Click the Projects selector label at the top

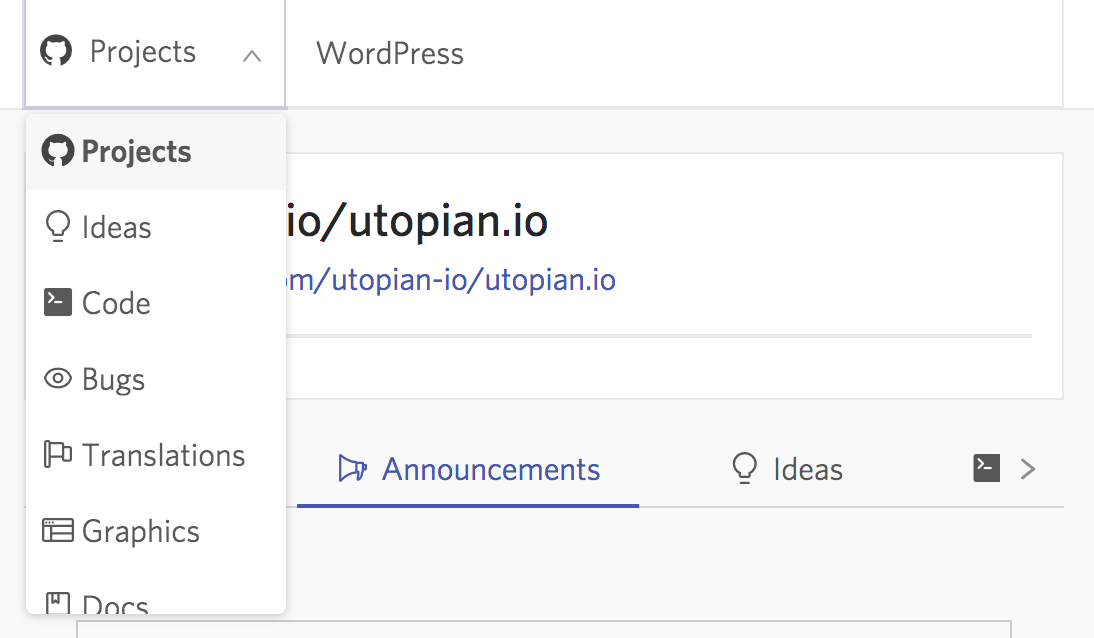[143, 52]
